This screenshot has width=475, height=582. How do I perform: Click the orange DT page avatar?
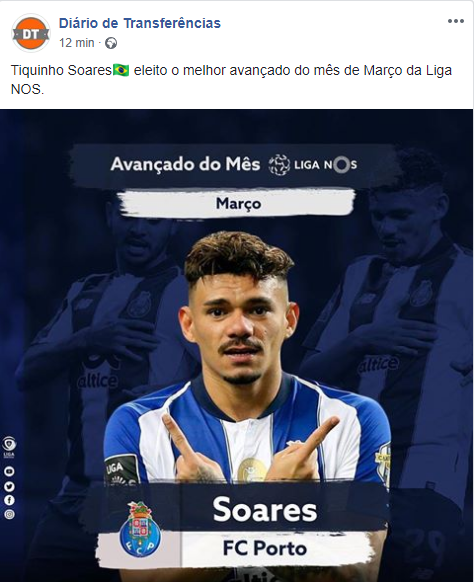(30, 33)
